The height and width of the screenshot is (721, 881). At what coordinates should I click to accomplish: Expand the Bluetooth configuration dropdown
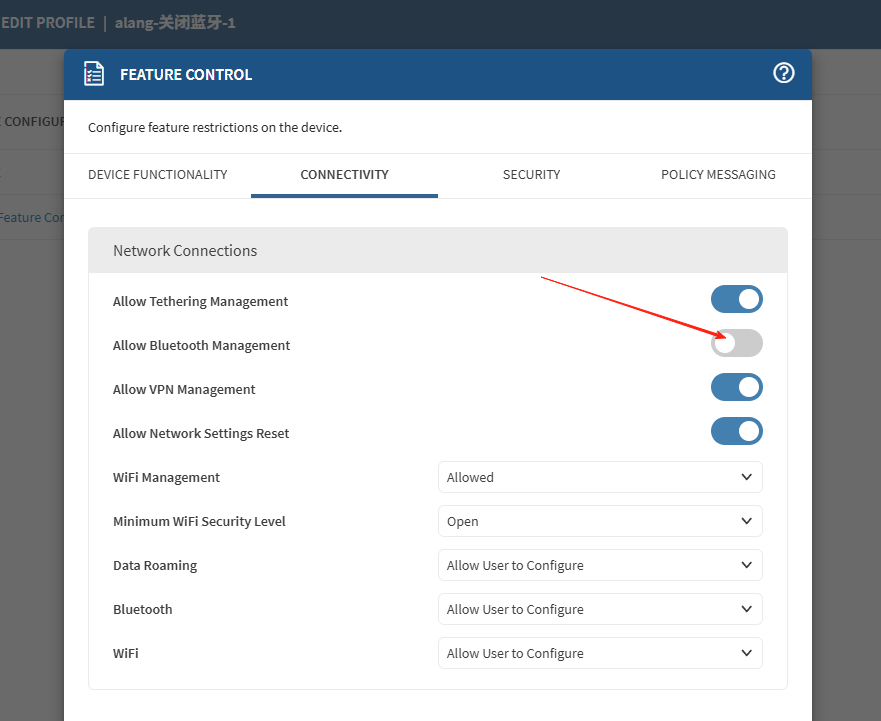point(600,609)
